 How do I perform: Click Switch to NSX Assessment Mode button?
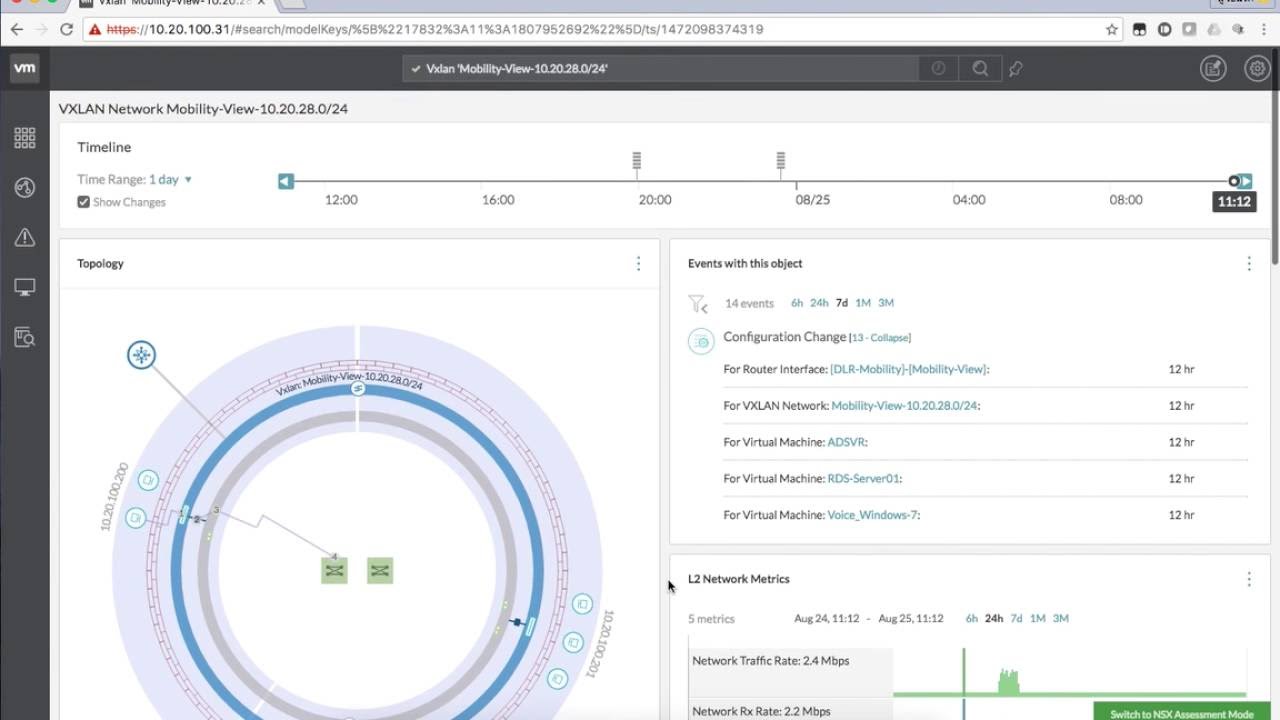(x=1181, y=713)
